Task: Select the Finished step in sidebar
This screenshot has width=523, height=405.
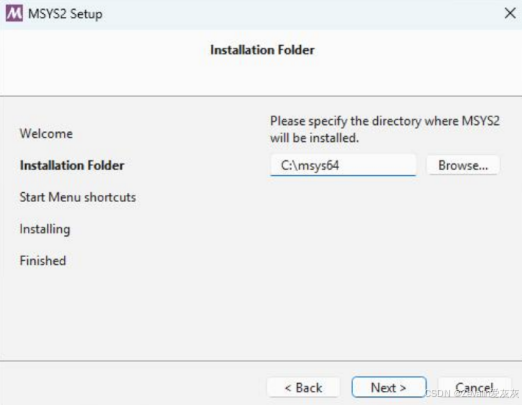Action: pos(43,261)
